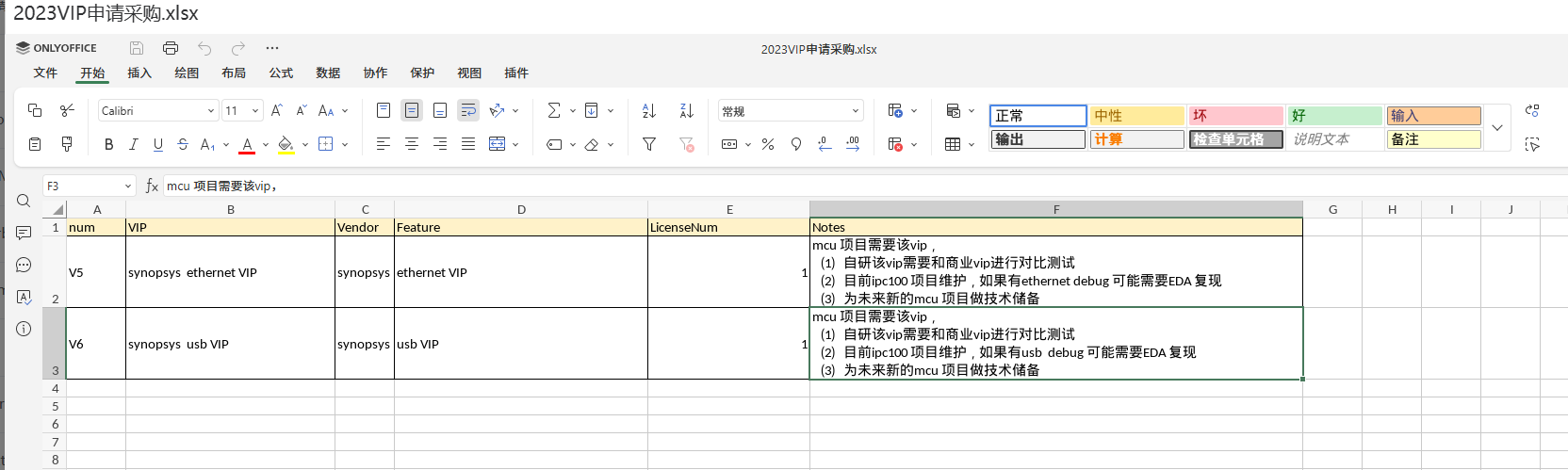The image size is (1568, 470).
Task: Click the increase decimal icon
Action: pos(853,144)
